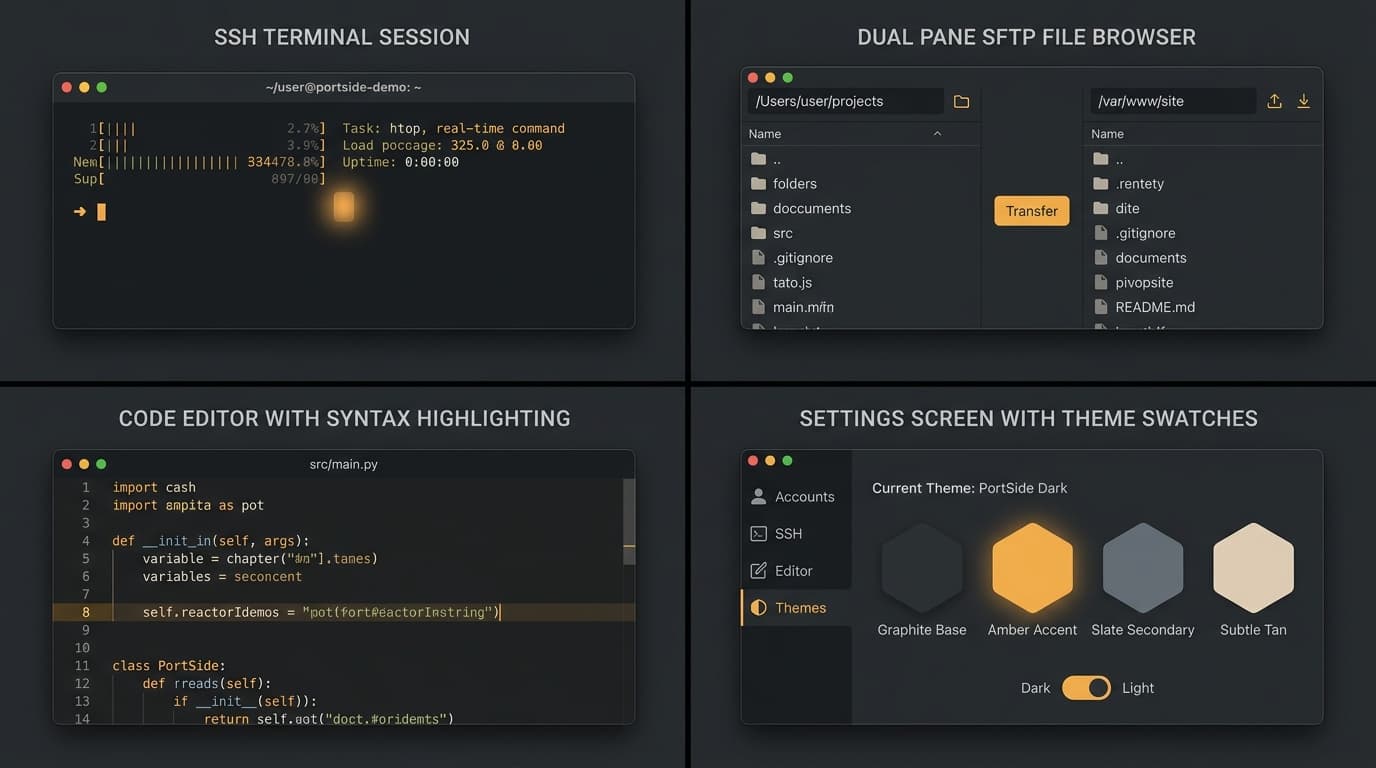The image size is (1376, 768).
Task: Click the download icon in the SFTP browser
Action: point(1303,101)
